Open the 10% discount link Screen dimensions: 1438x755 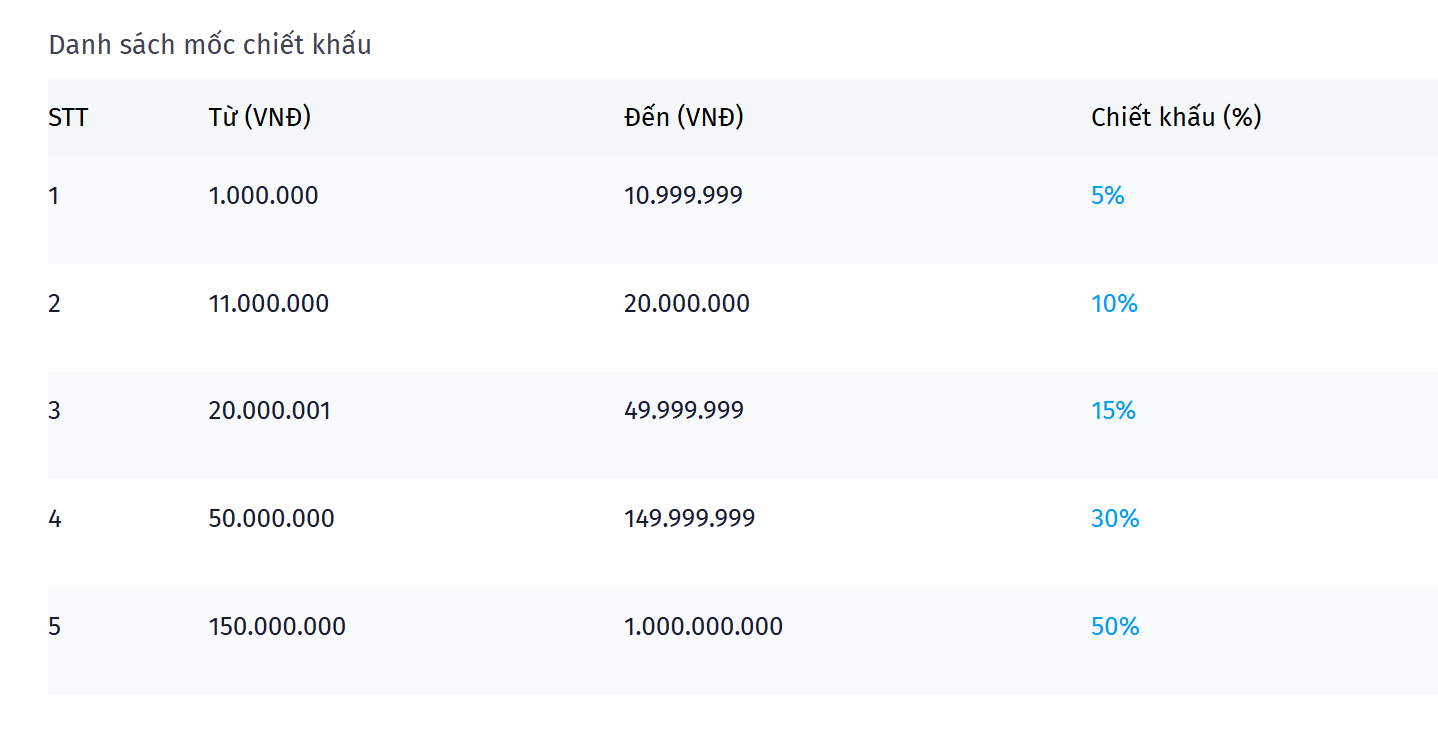tap(1114, 304)
